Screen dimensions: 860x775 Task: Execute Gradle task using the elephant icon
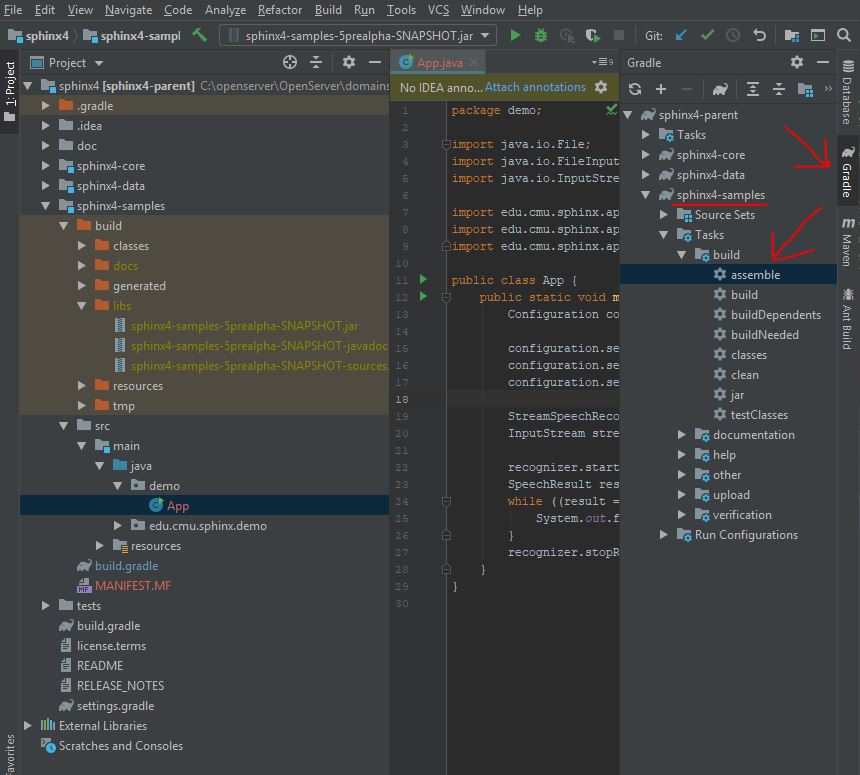[x=720, y=89]
